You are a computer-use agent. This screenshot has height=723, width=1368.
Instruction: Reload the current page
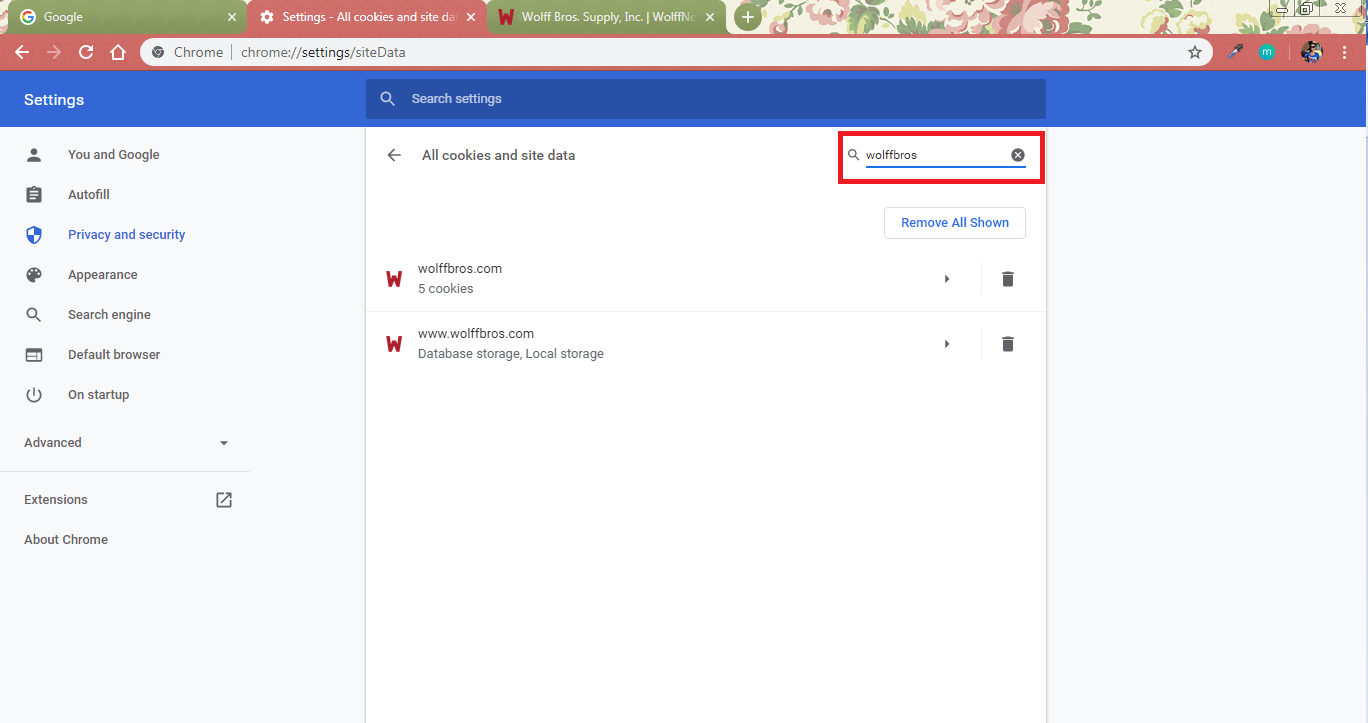(86, 52)
